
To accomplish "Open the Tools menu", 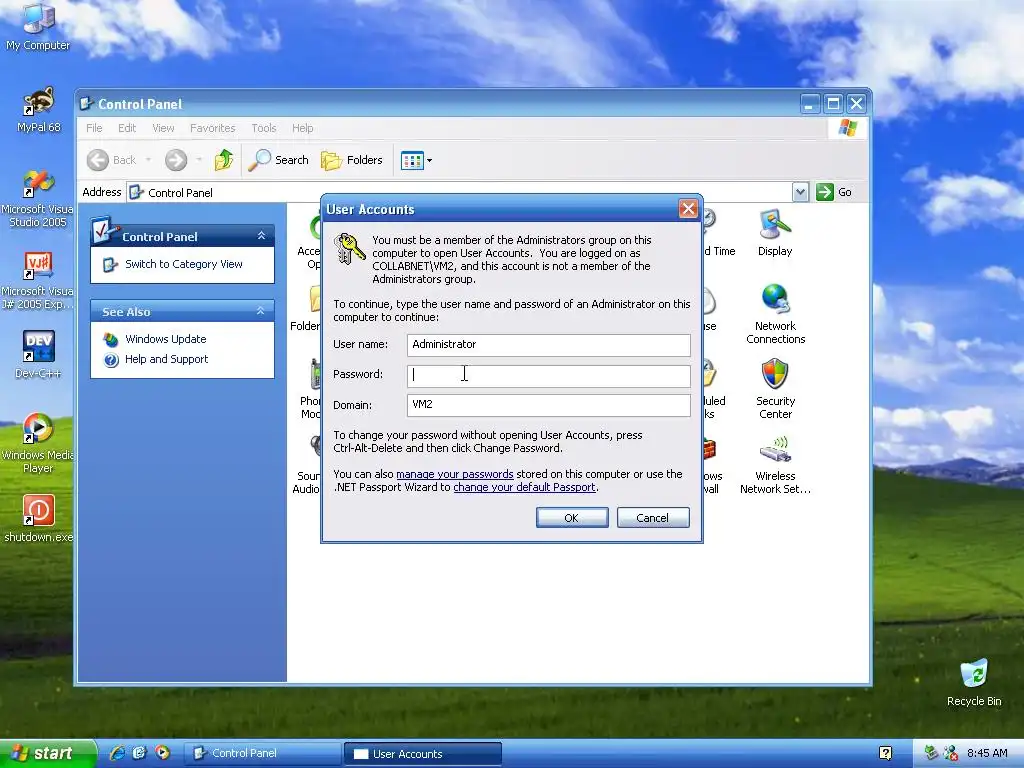I will [x=264, y=128].
